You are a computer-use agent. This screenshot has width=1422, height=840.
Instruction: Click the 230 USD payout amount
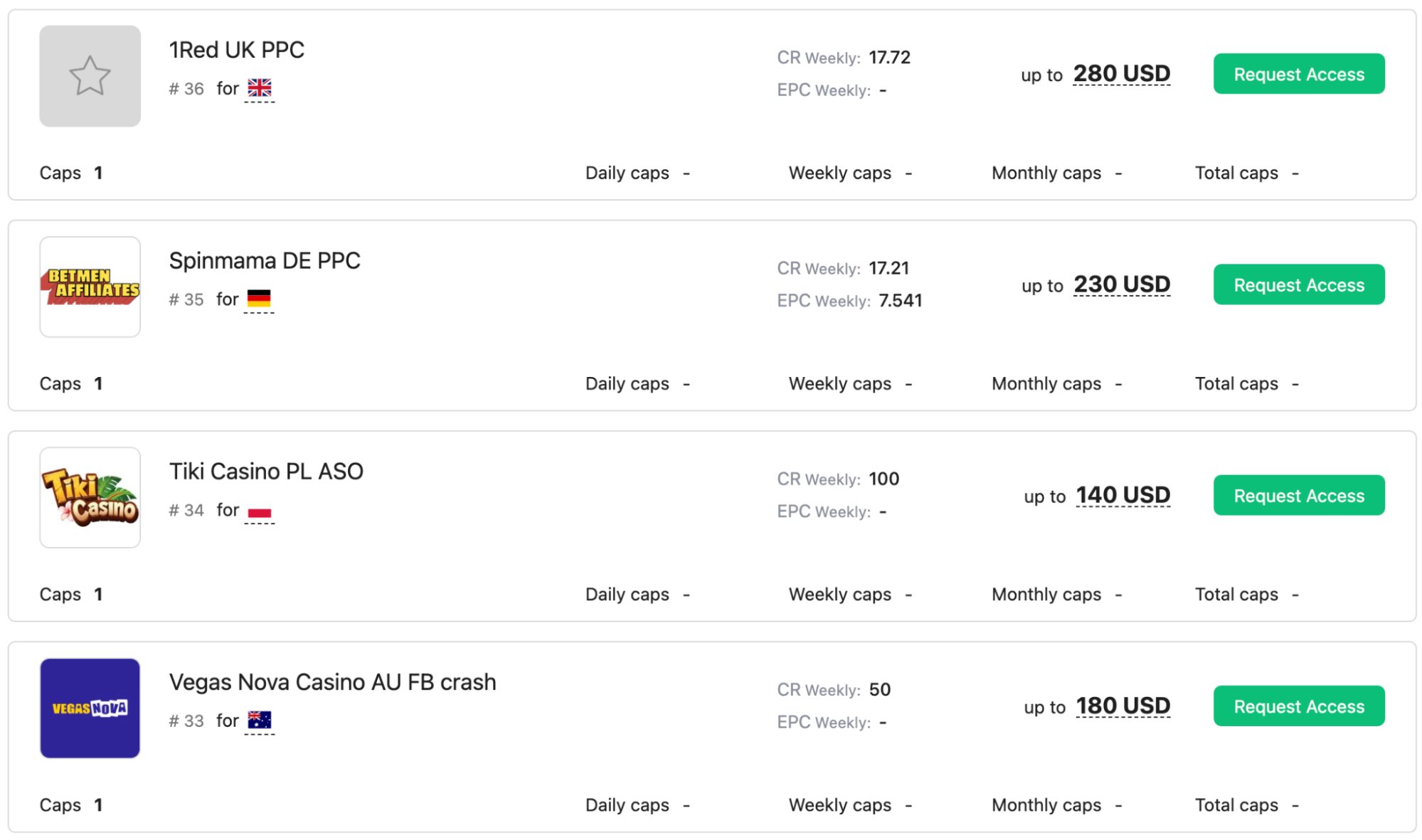coord(1122,284)
